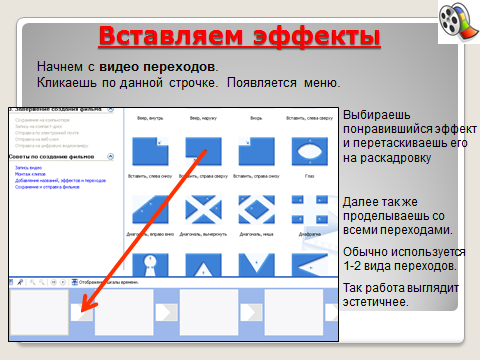The width and height of the screenshot is (480, 360).
Task: Choose the keyhole-shaped transition thumbnail
Action: (150, 264)
